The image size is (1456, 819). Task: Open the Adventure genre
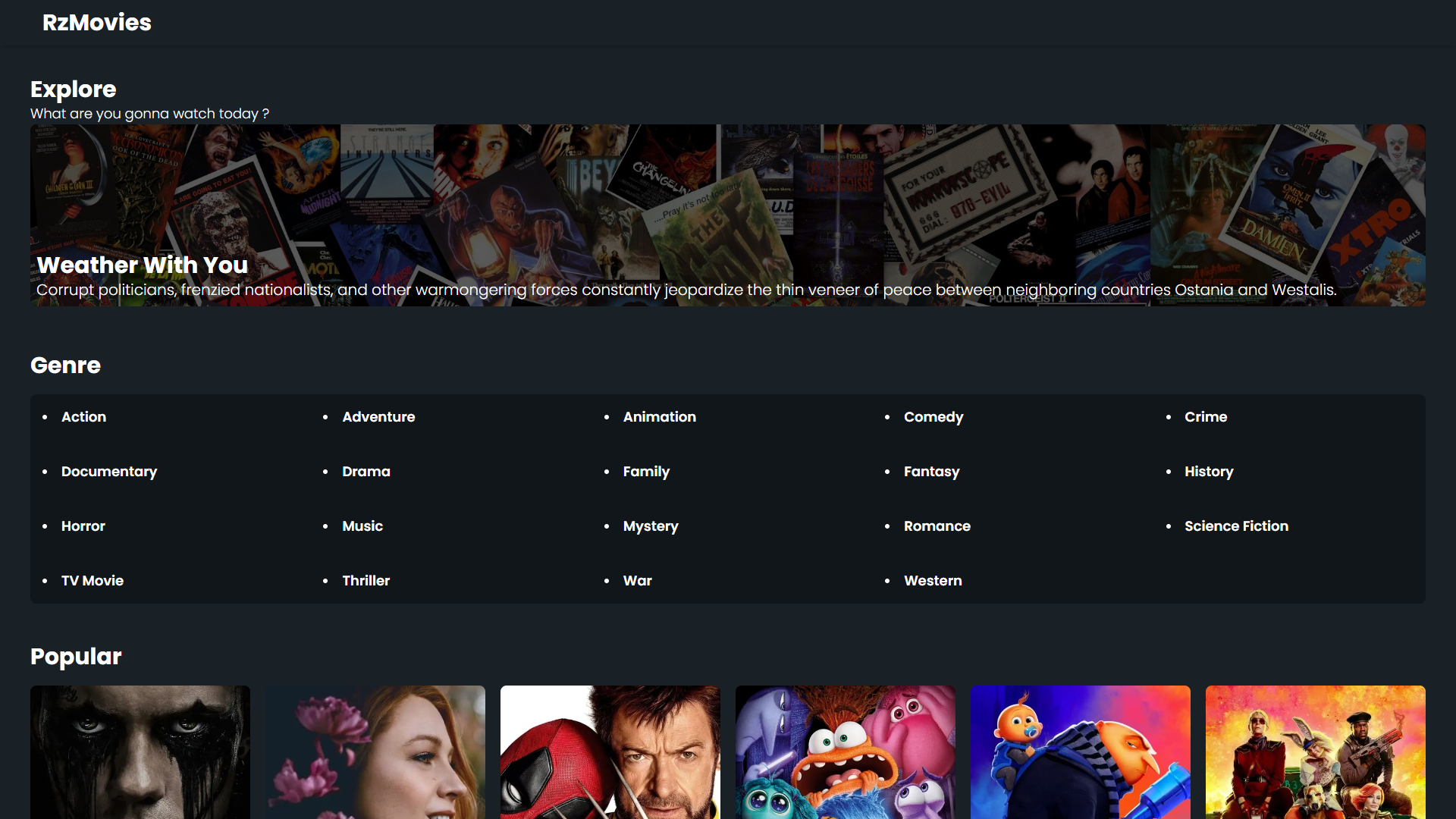click(x=378, y=416)
